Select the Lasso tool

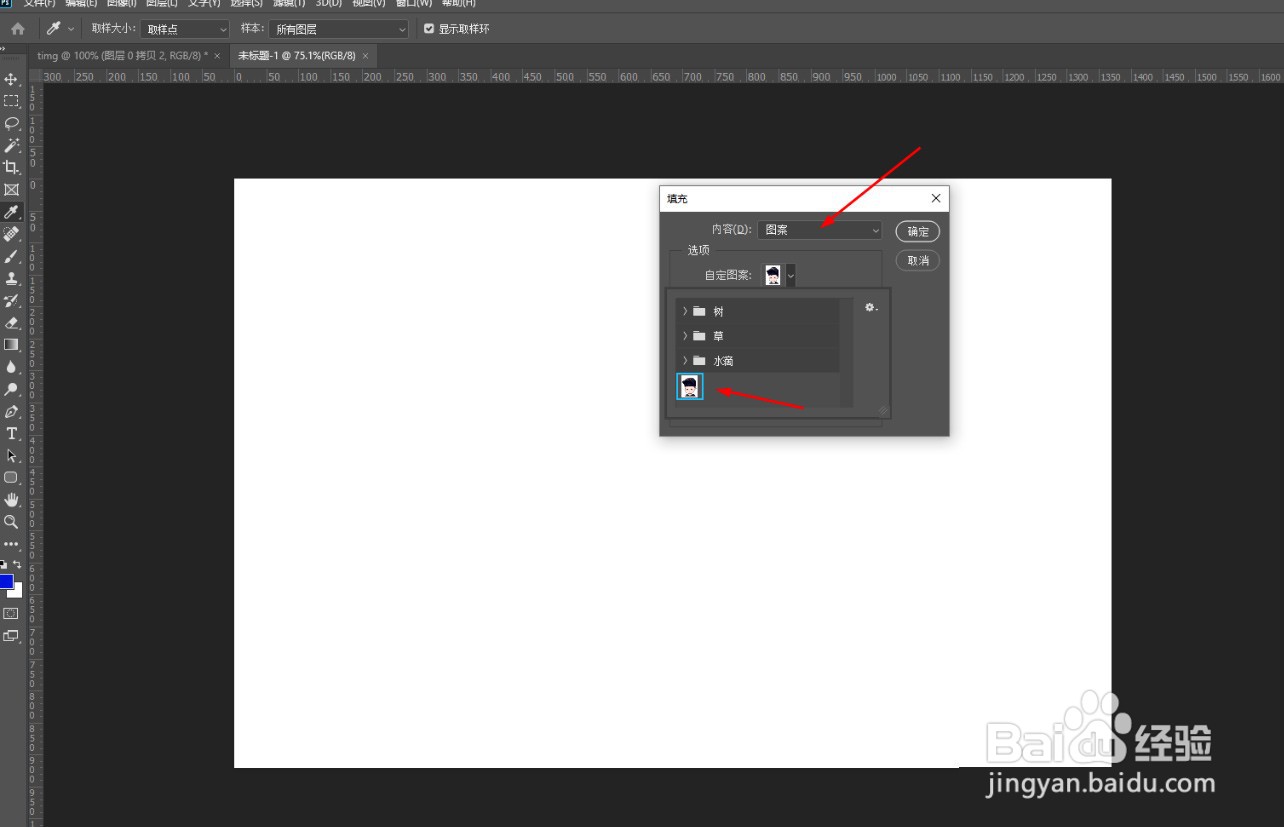tap(12, 123)
